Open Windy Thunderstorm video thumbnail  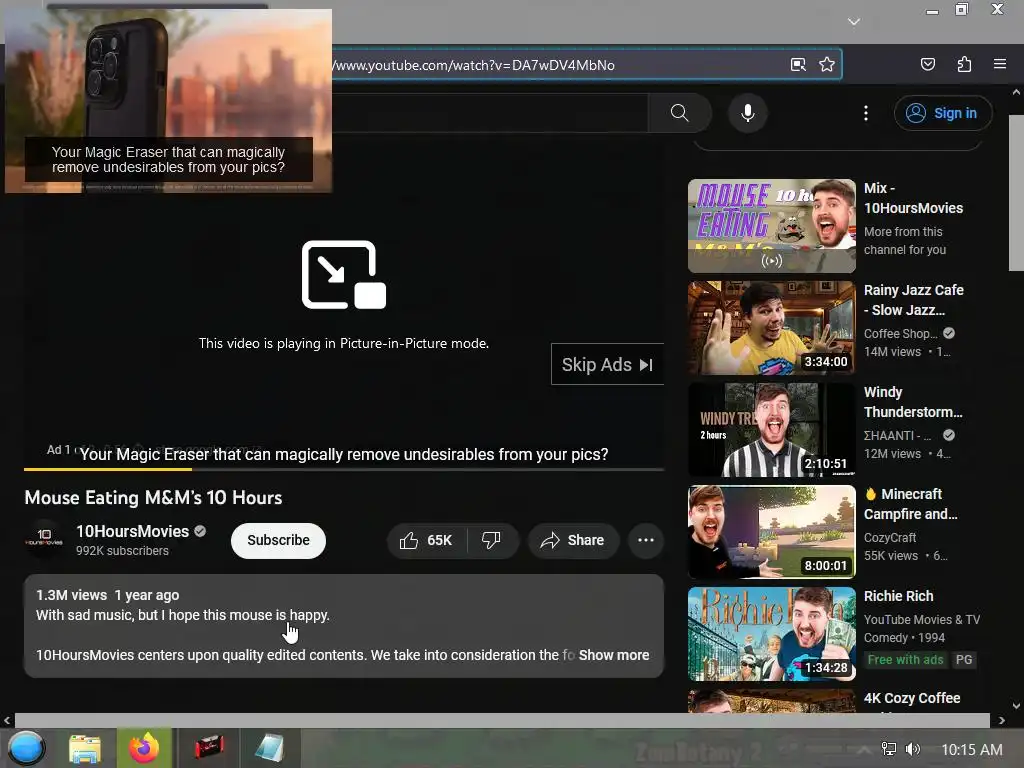click(771, 430)
